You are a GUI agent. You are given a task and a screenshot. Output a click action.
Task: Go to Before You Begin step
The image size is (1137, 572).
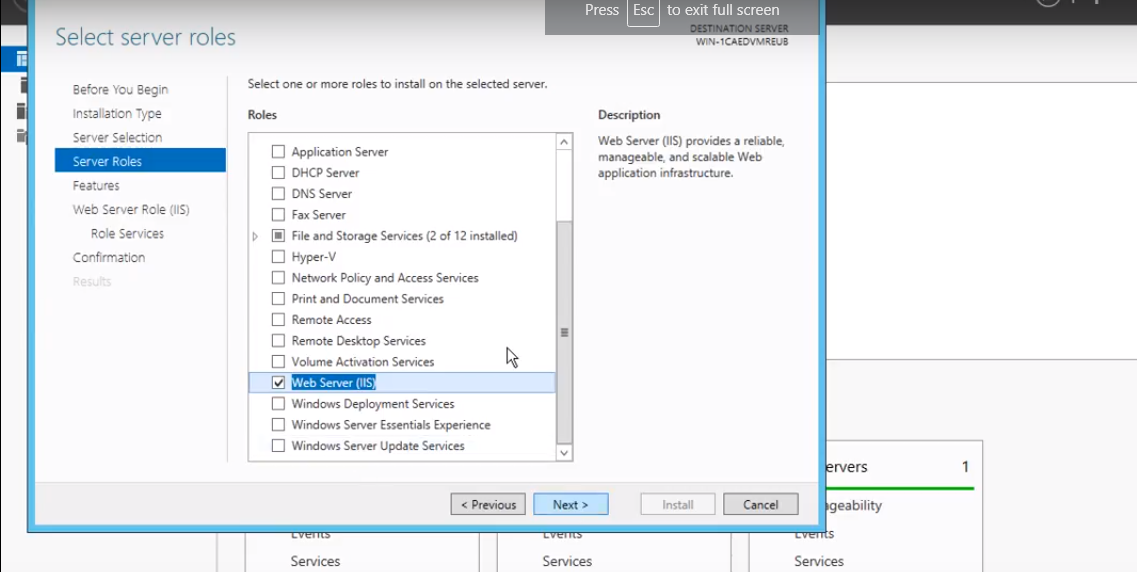point(120,90)
